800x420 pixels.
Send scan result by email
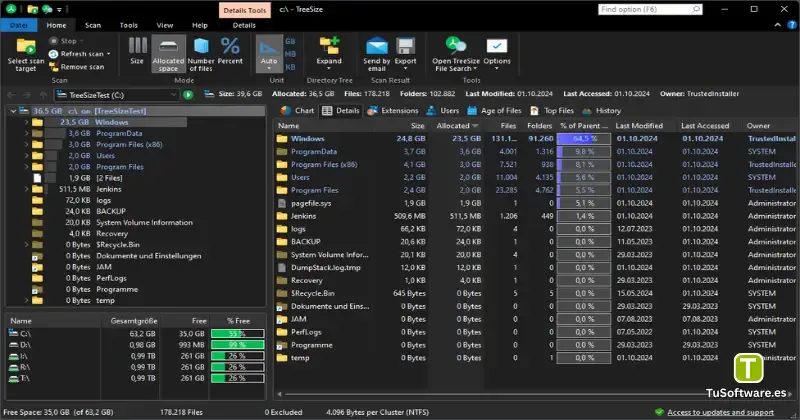coord(377,54)
